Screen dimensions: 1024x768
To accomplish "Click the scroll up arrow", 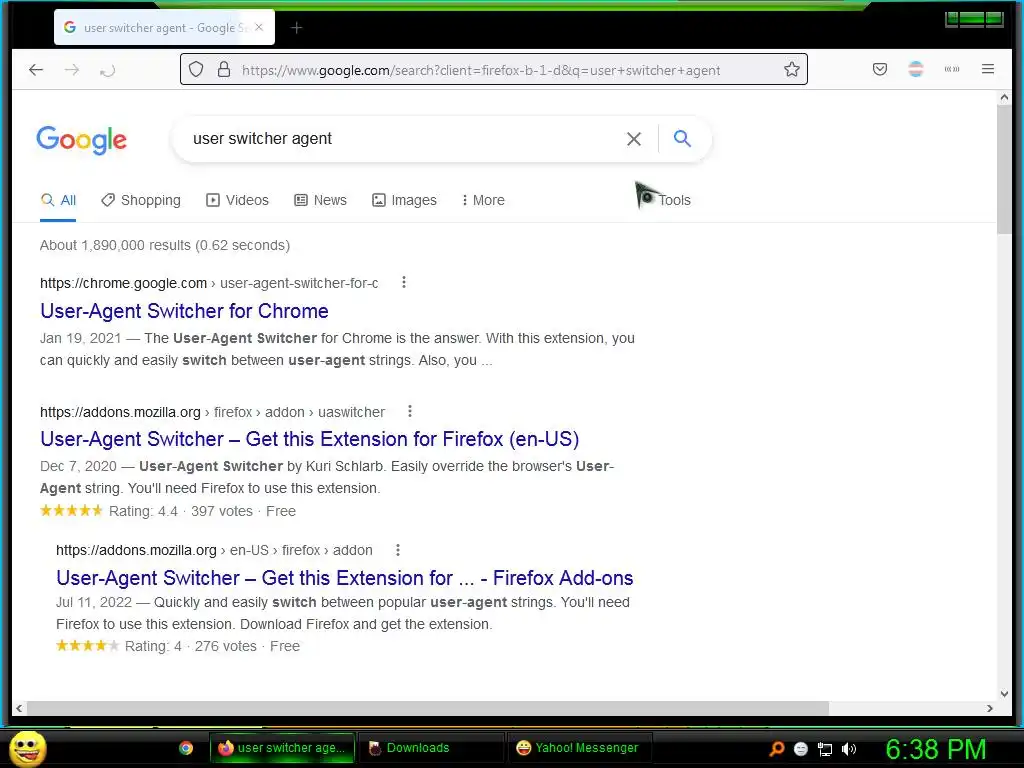I will click(1004, 97).
